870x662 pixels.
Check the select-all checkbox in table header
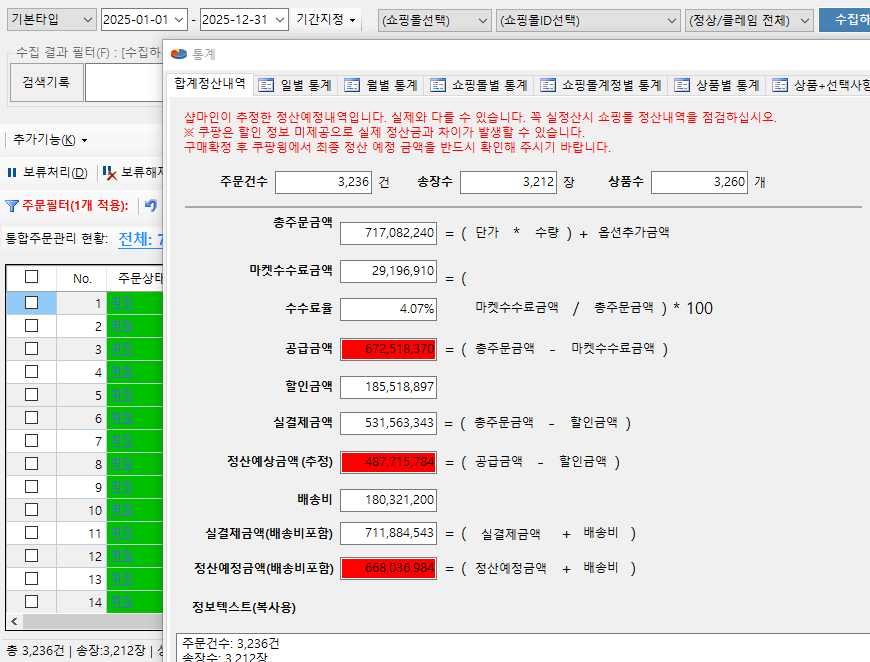tap(32, 277)
